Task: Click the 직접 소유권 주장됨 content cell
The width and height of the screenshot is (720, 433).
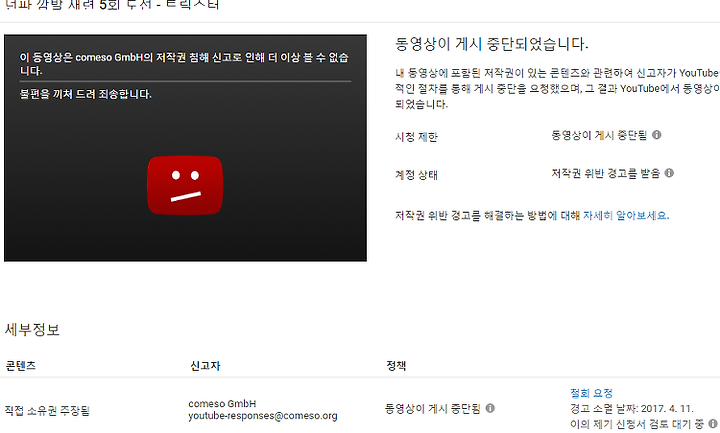Action: (47, 411)
